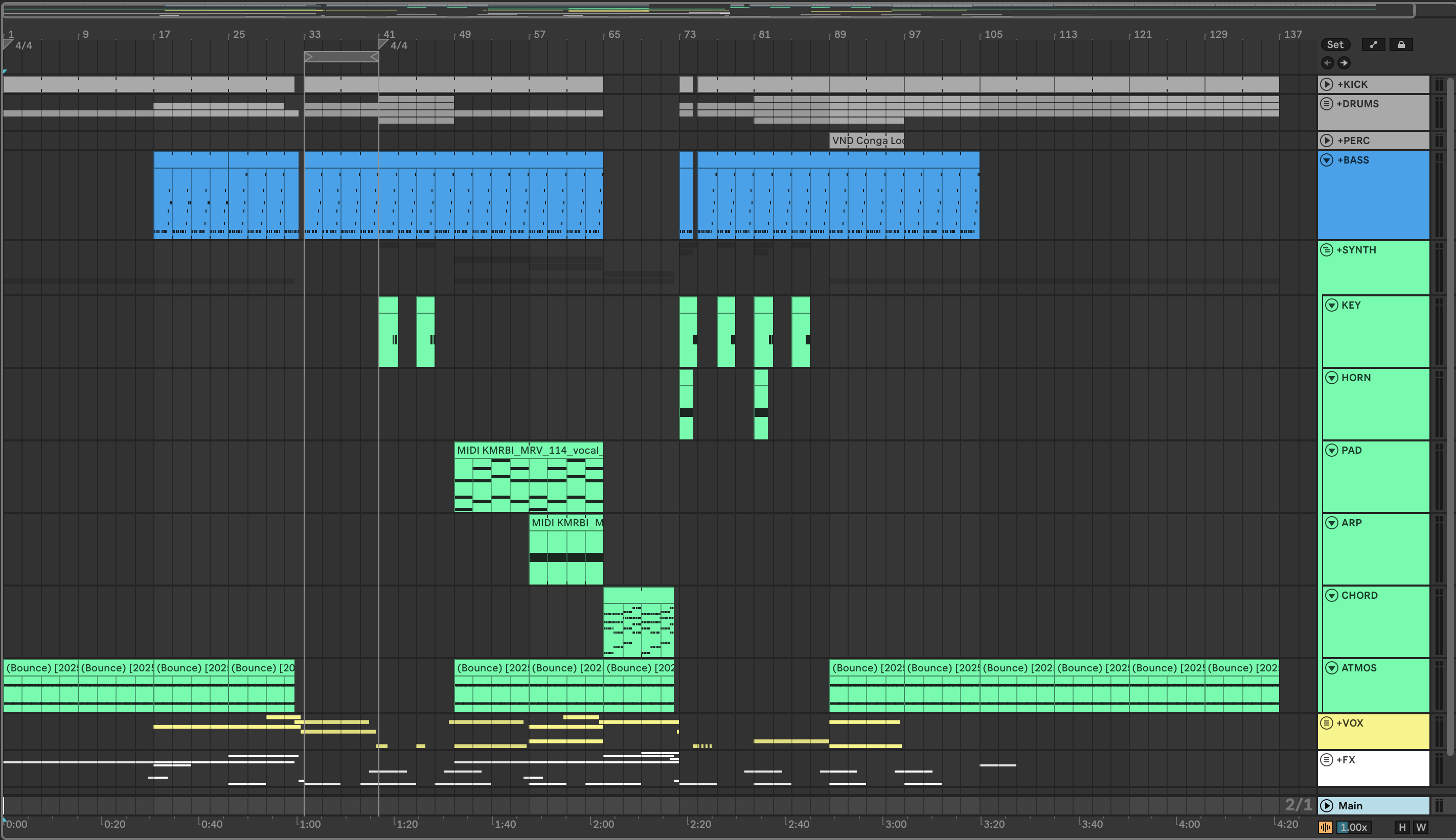Select the ARP track name
Viewport: 1456px width, 840px height.
point(1352,523)
